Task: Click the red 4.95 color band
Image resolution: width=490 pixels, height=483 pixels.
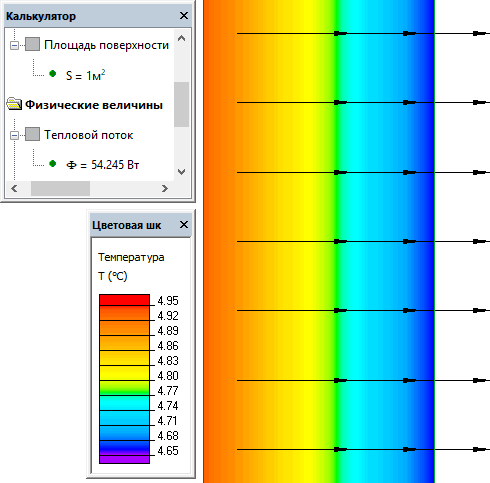Action: (x=124, y=300)
